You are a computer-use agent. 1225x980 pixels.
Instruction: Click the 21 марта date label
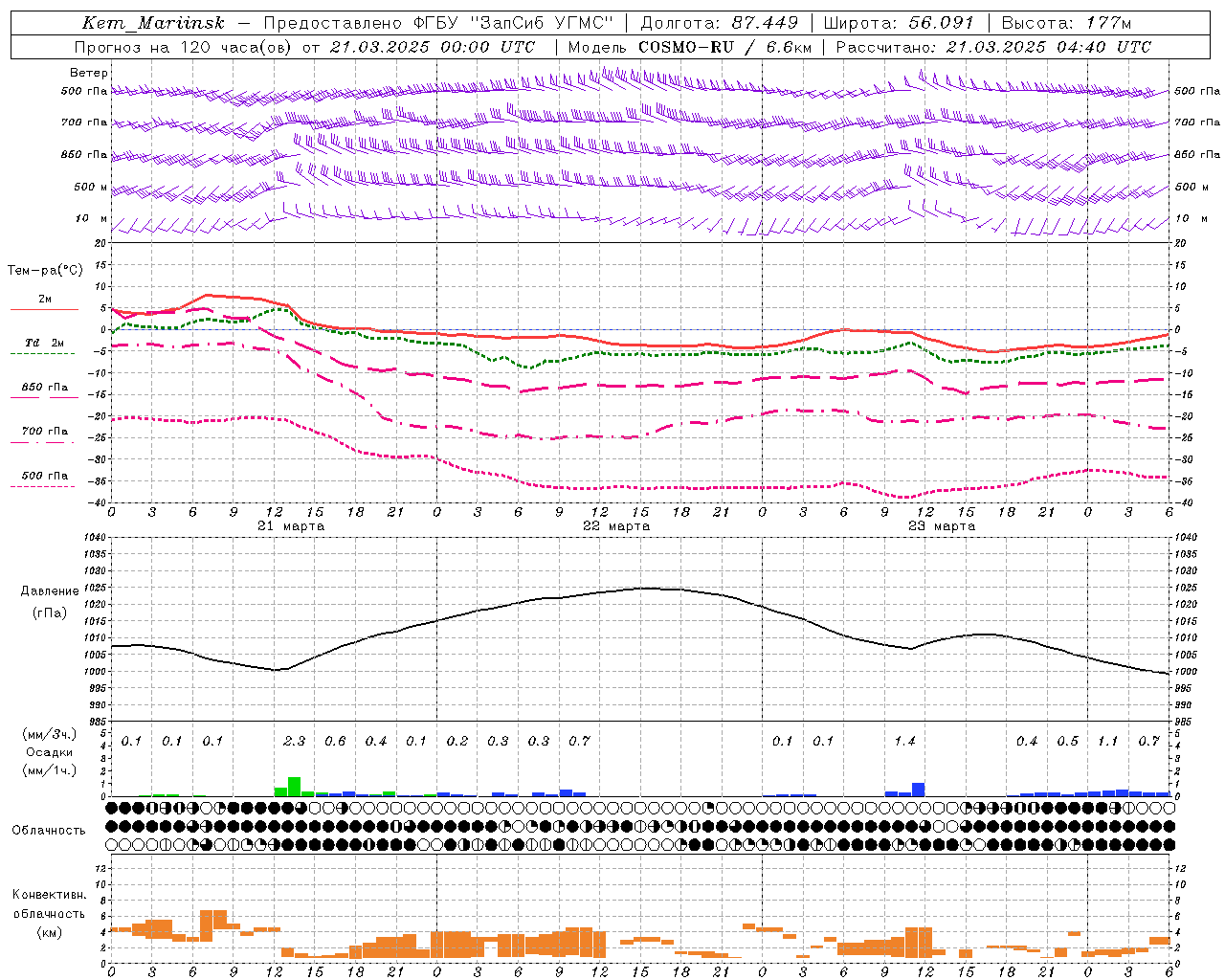(291, 526)
